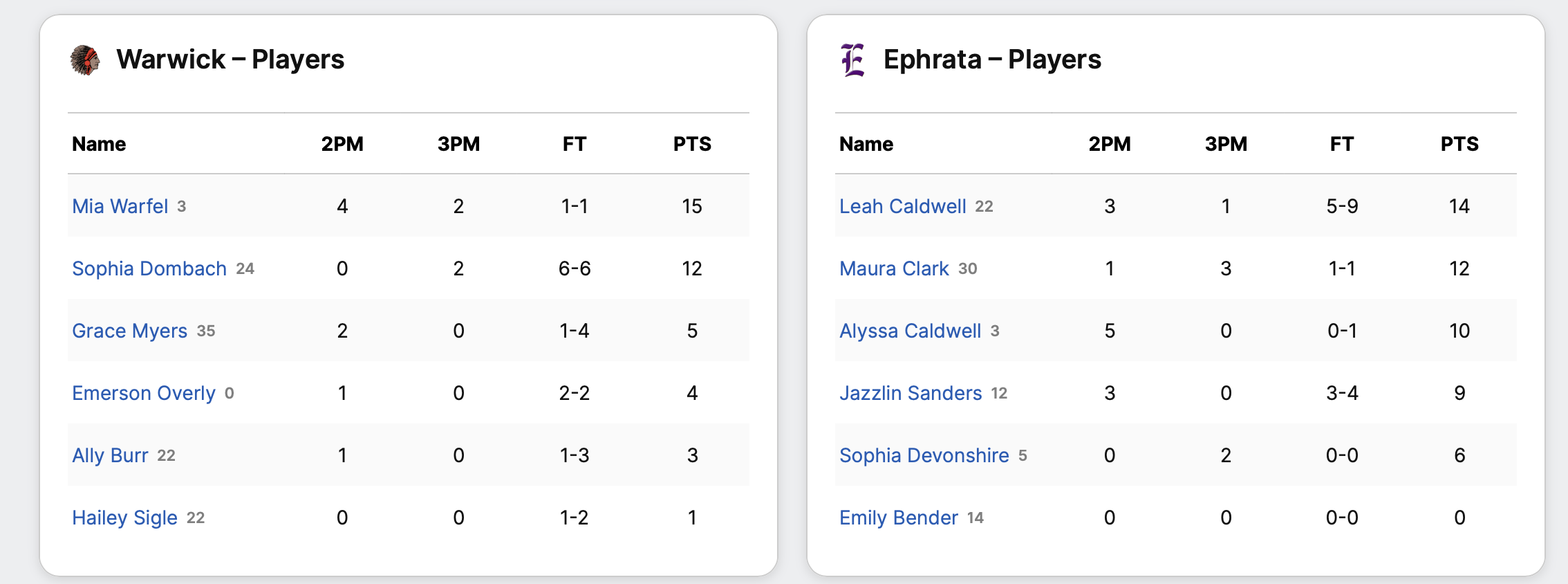Click the Emily Bender link
This screenshot has height=584, width=1568.
point(898,518)
